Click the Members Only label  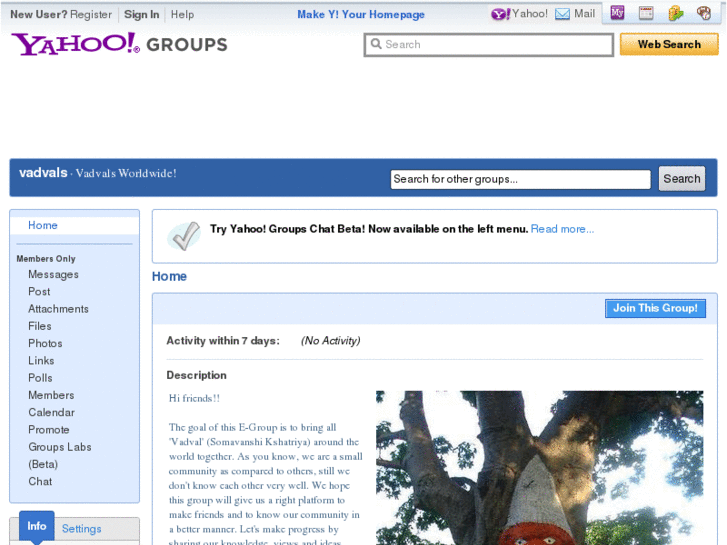pyautogui.click(x=46, y=259)
